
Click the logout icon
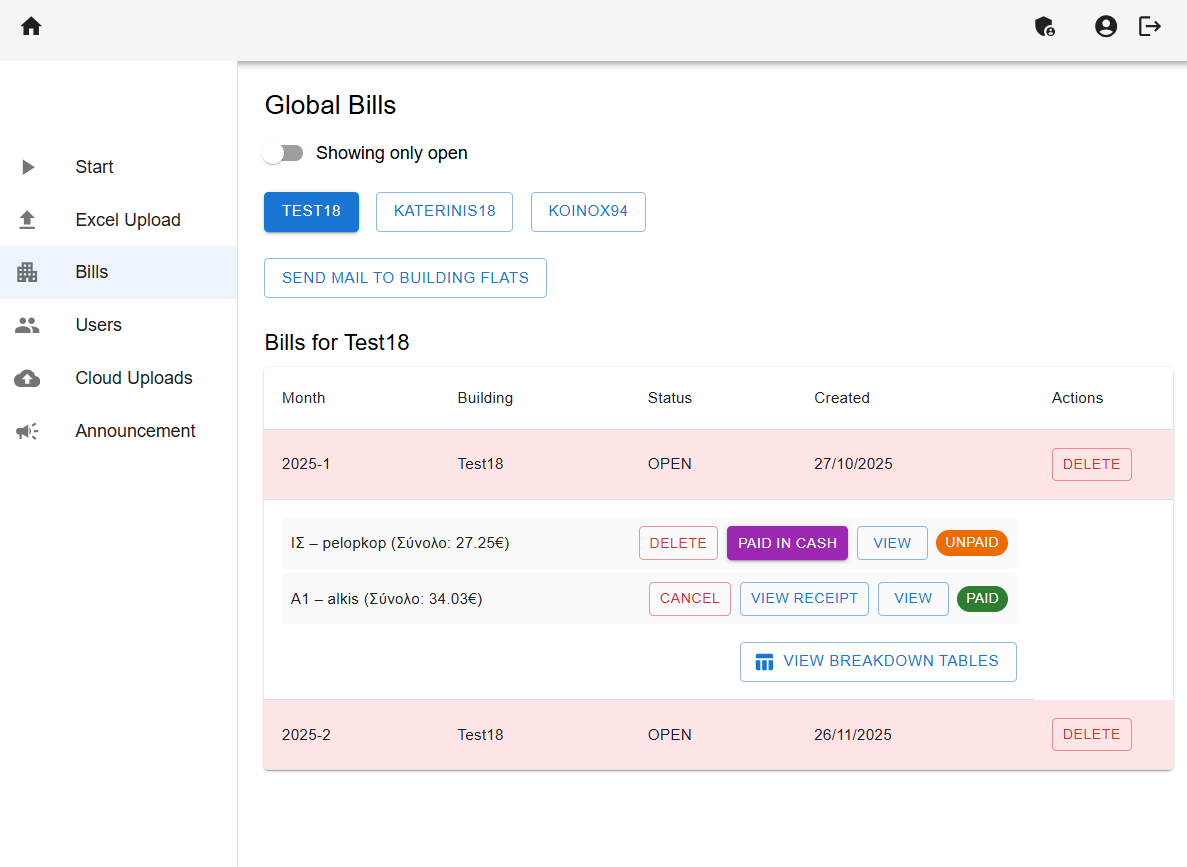pyautogui.click(x=1150, y=27)
